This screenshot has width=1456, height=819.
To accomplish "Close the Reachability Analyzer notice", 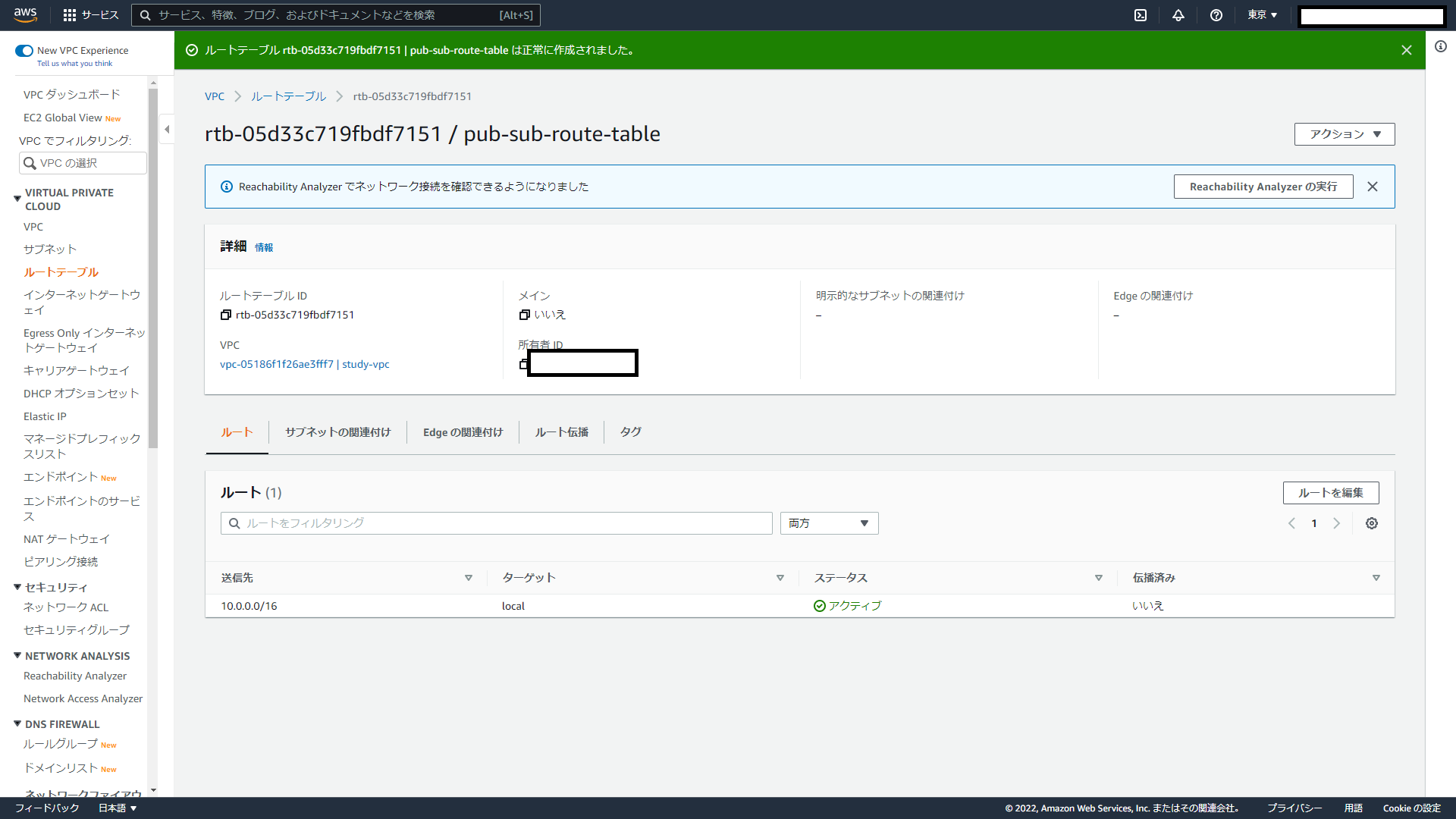I will (x=1373, y=187).
